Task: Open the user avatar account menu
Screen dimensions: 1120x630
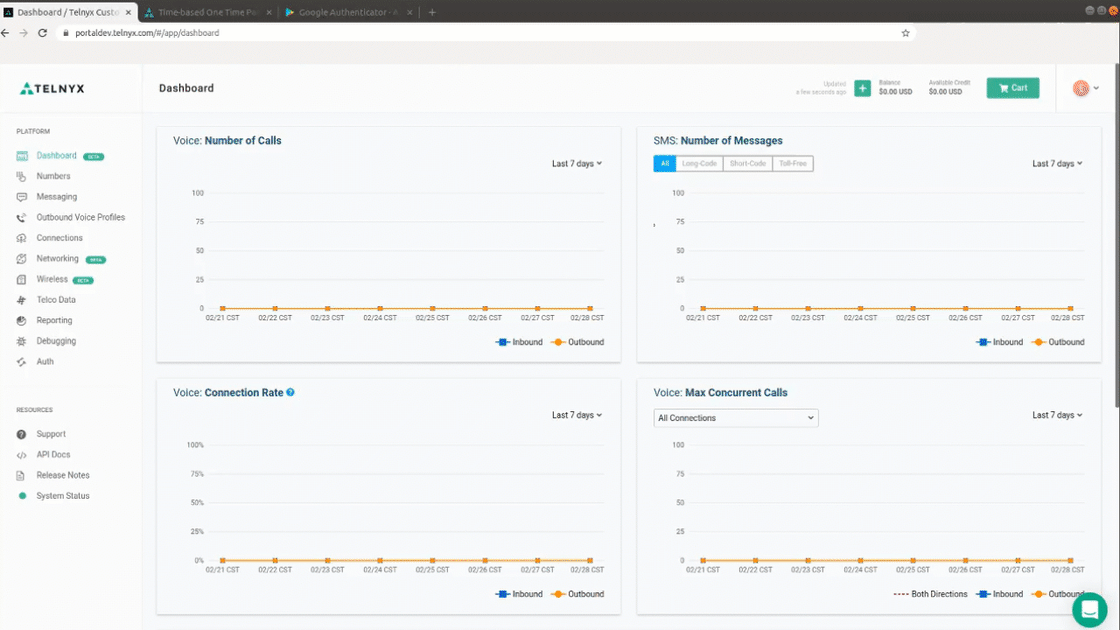Action: click(x=1085, y=88)
